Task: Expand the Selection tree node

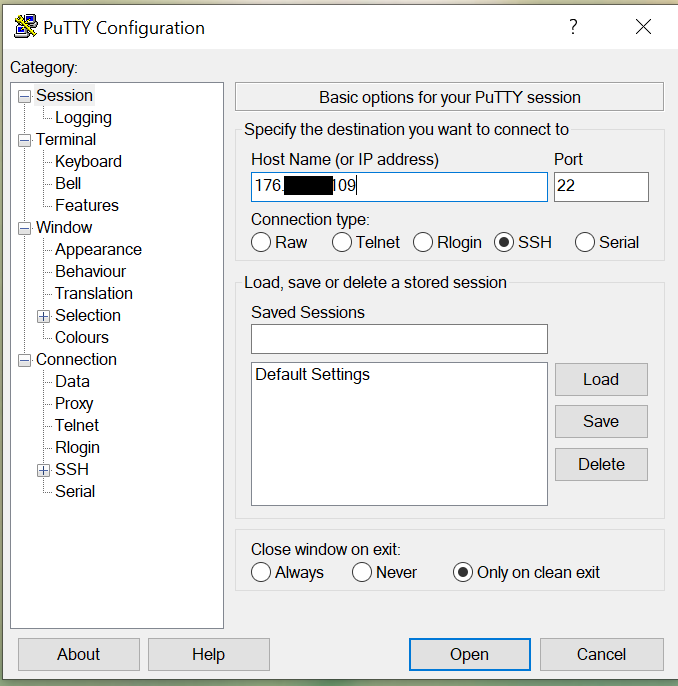Action: click(43, 316)
